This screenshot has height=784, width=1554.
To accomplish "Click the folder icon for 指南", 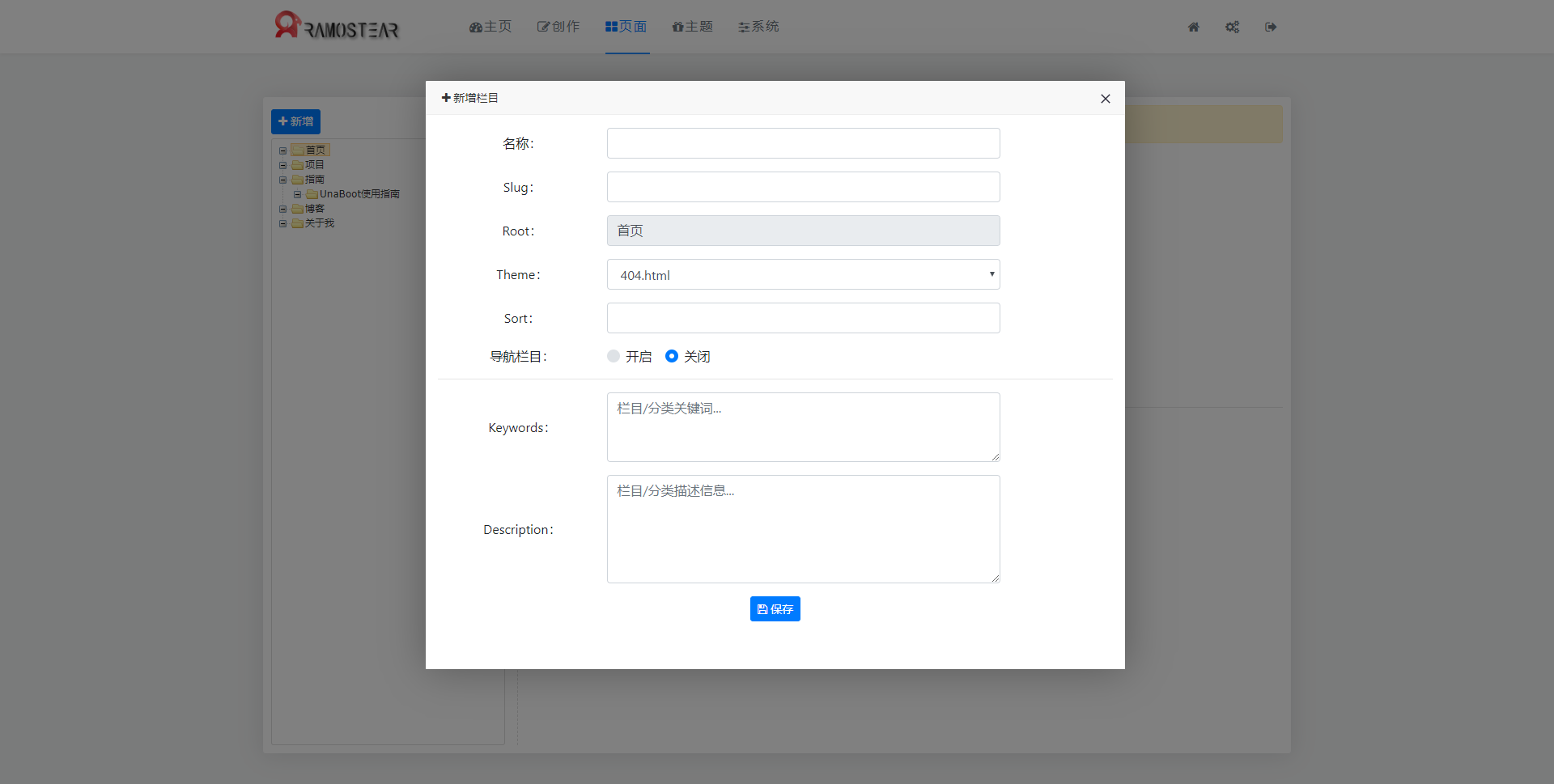I will [298, 180].
